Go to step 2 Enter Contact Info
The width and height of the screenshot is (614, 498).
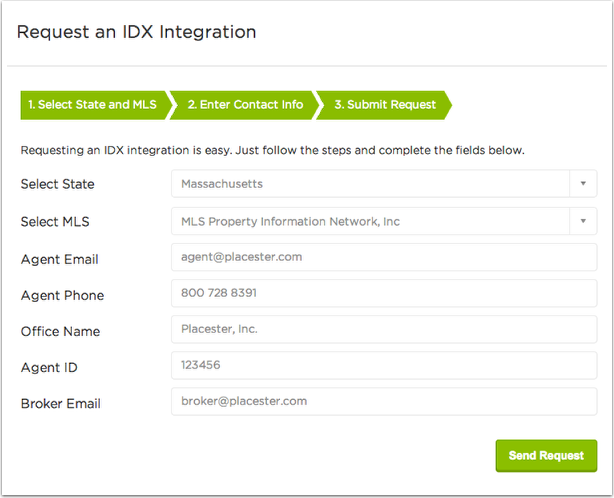pyautogui.click(x=245, y=105)
